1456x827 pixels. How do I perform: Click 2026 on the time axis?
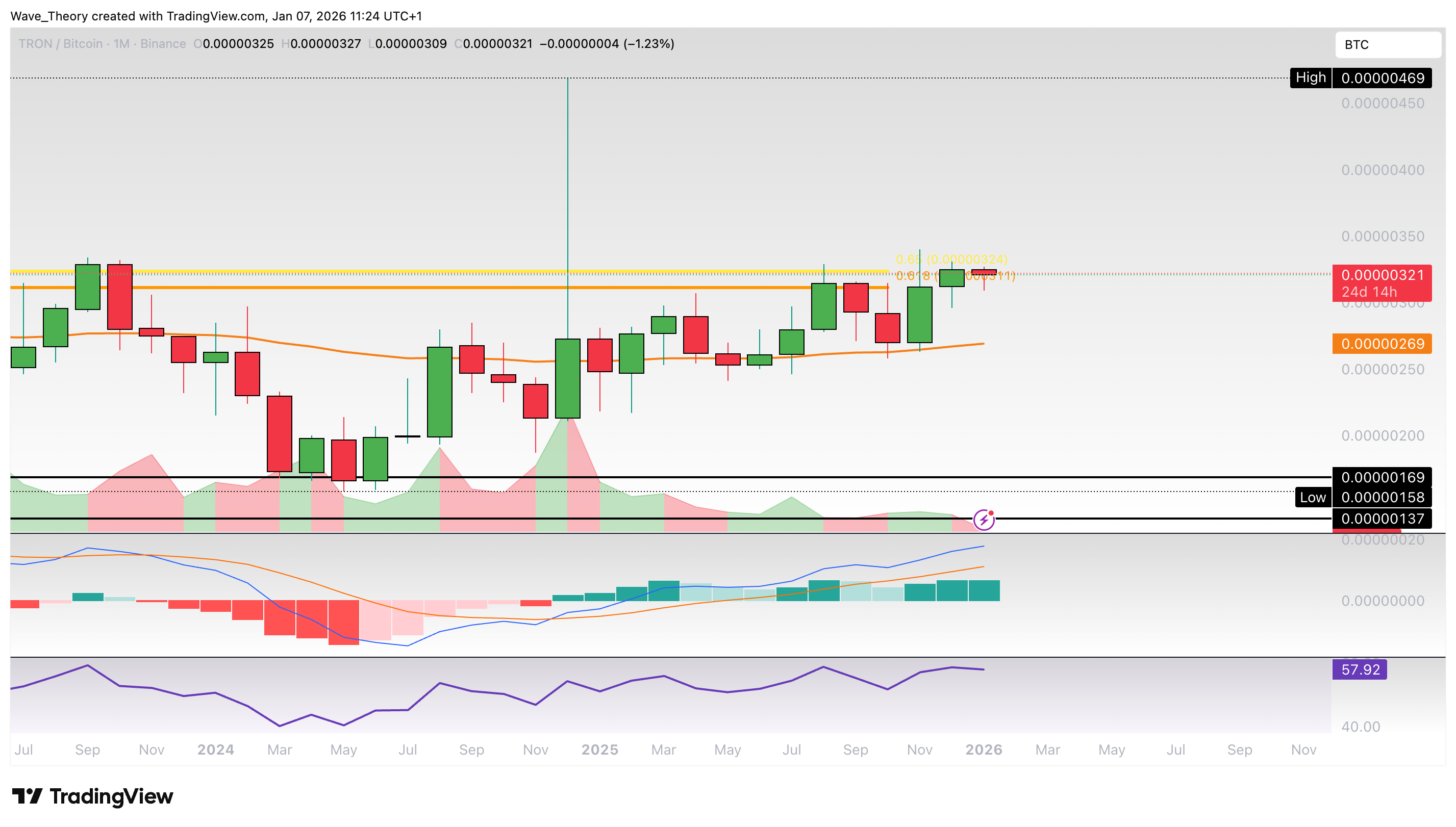(984, 750)
